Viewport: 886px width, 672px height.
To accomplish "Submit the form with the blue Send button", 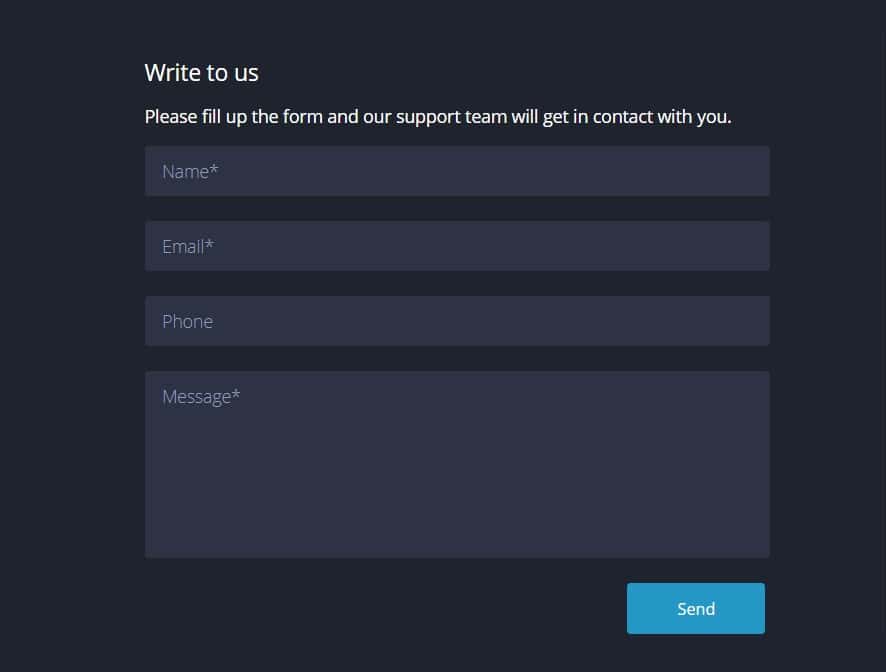I will pyautogui.click(x=695, y=608).
